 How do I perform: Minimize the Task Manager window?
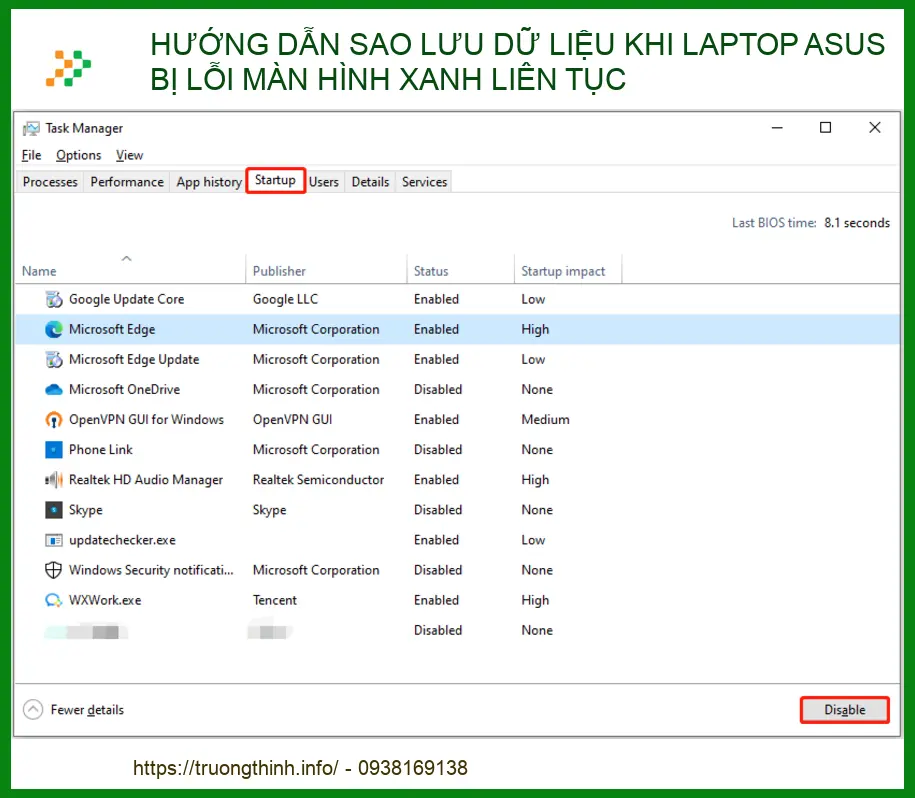pos(777,128)
